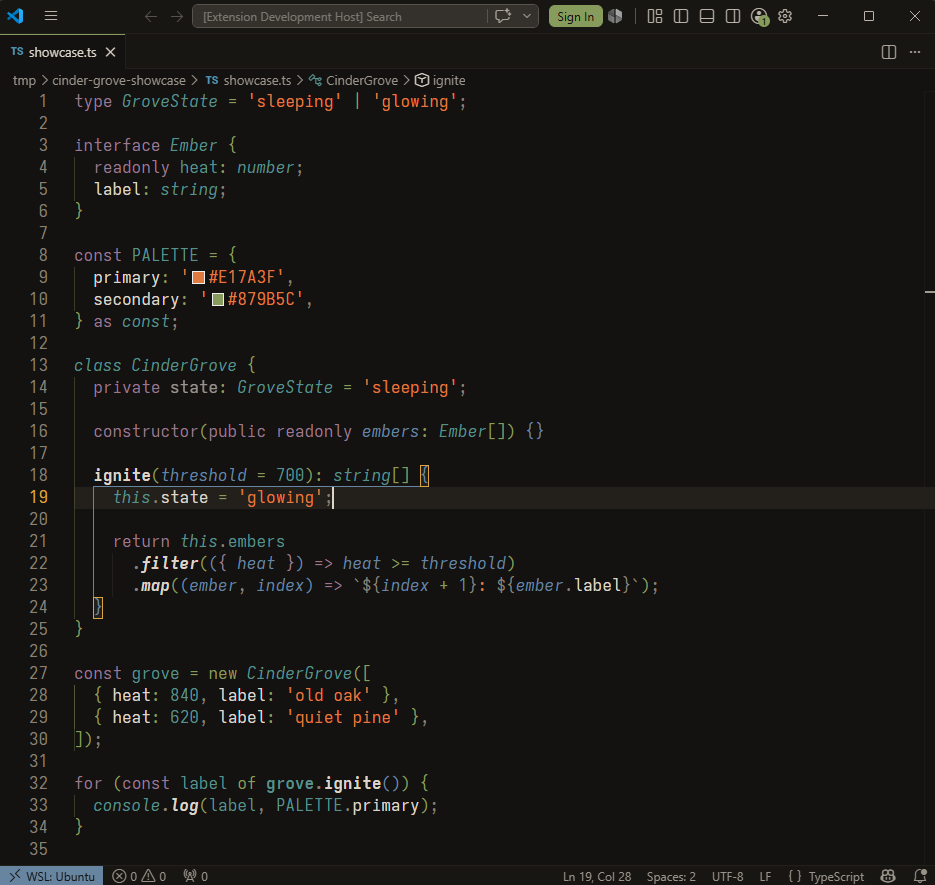935x885 pixels.
Task: Click the '.filter' call on line 22
Action: [165, 564]
